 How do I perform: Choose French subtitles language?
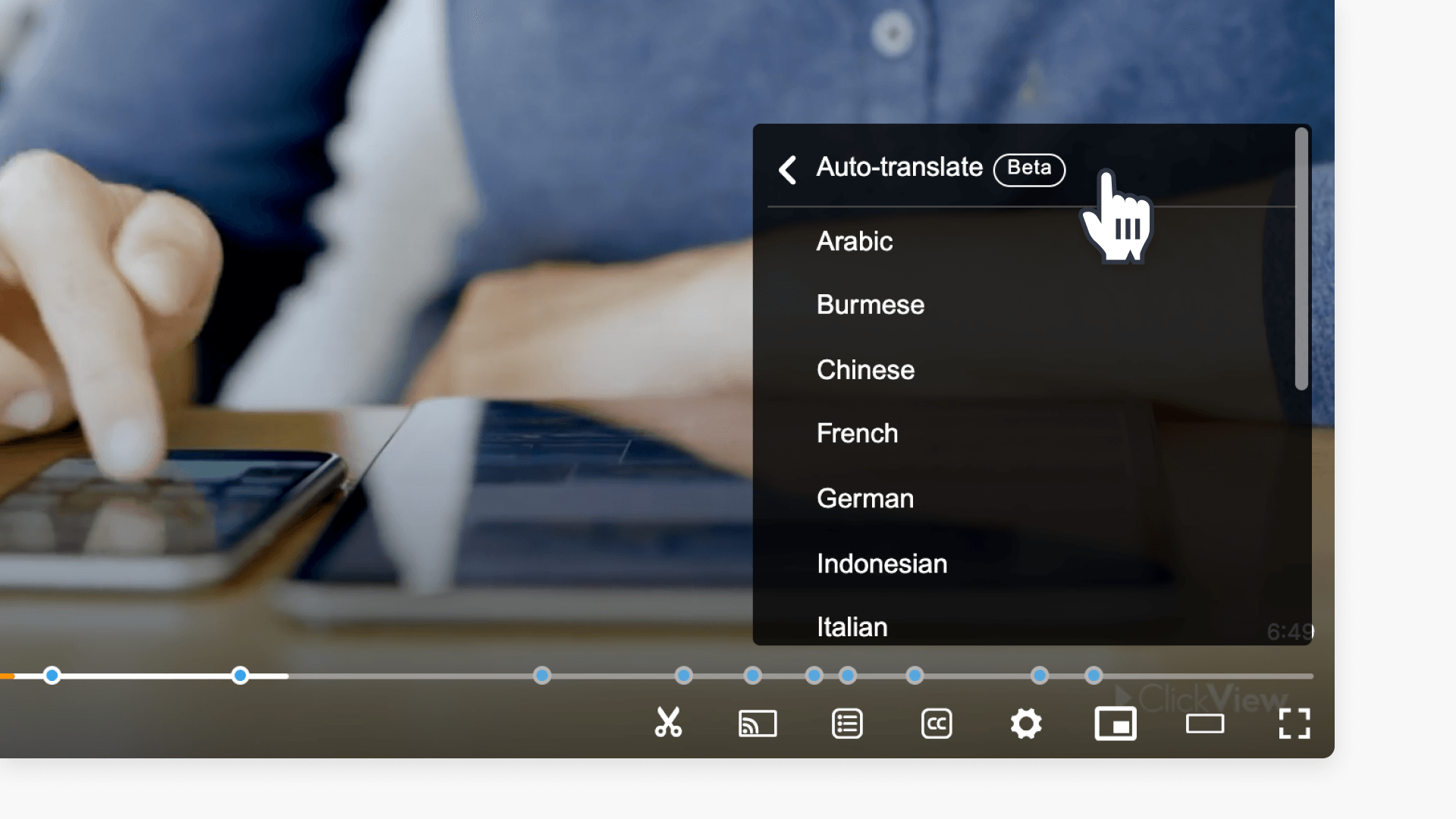point(1031,434)
